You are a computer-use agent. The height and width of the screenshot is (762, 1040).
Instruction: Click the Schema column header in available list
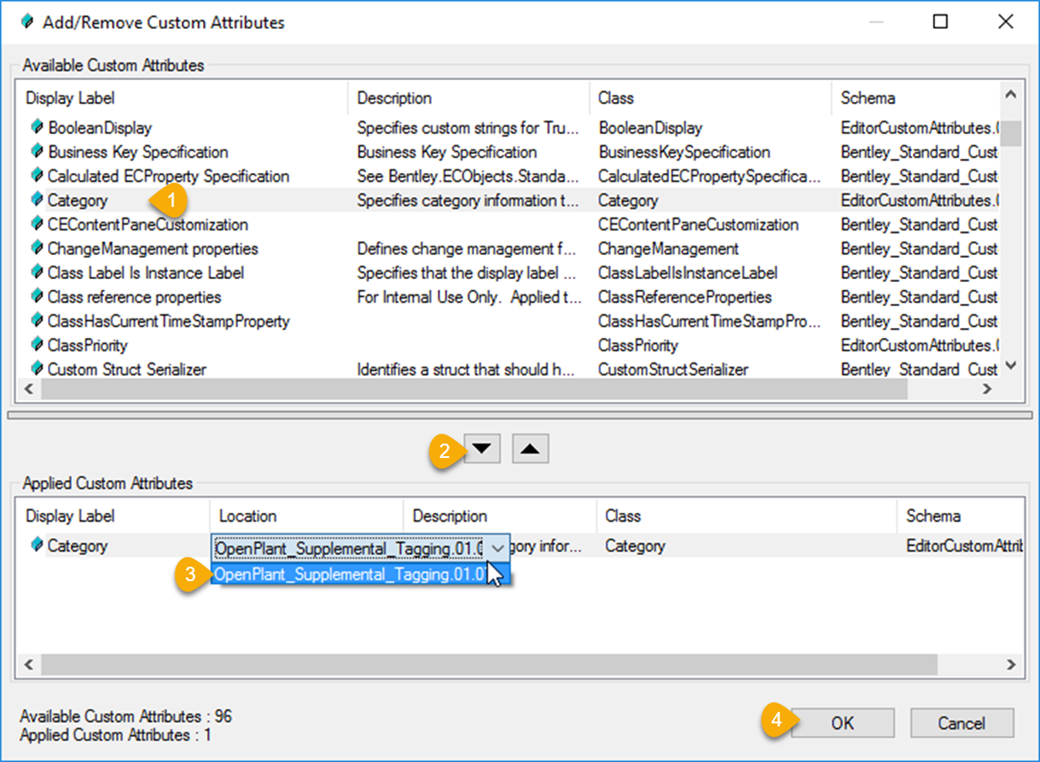[x=868, y=98]
